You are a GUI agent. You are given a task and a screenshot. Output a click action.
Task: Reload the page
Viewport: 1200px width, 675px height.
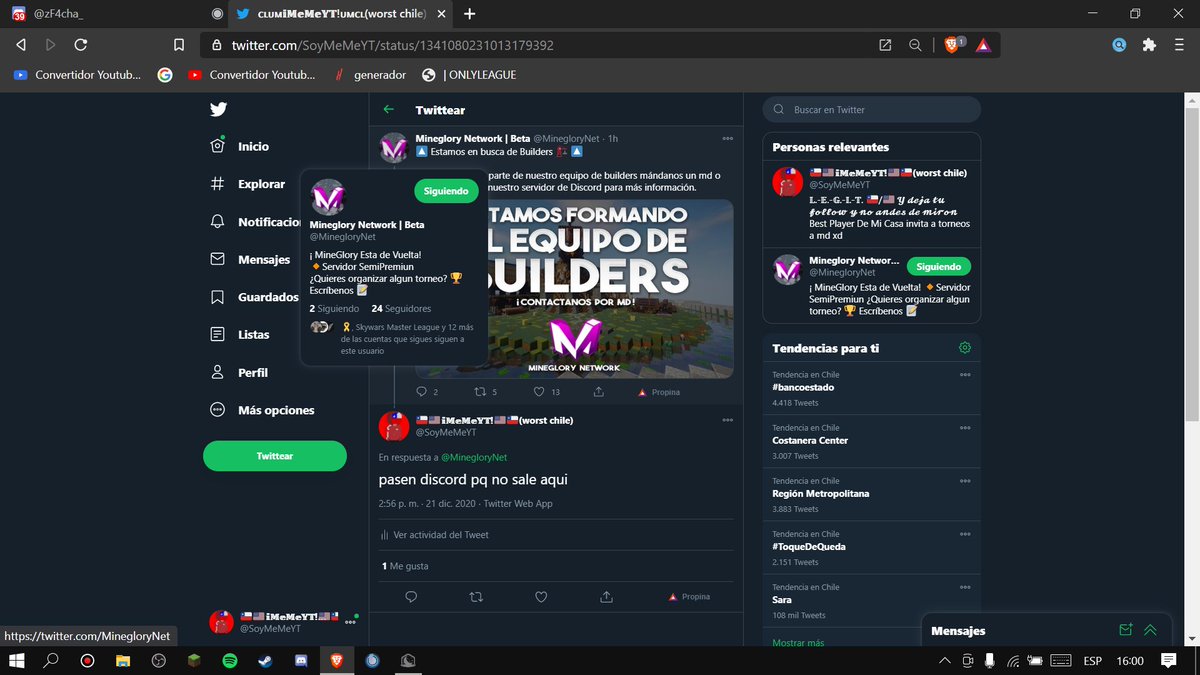[80, 45]
